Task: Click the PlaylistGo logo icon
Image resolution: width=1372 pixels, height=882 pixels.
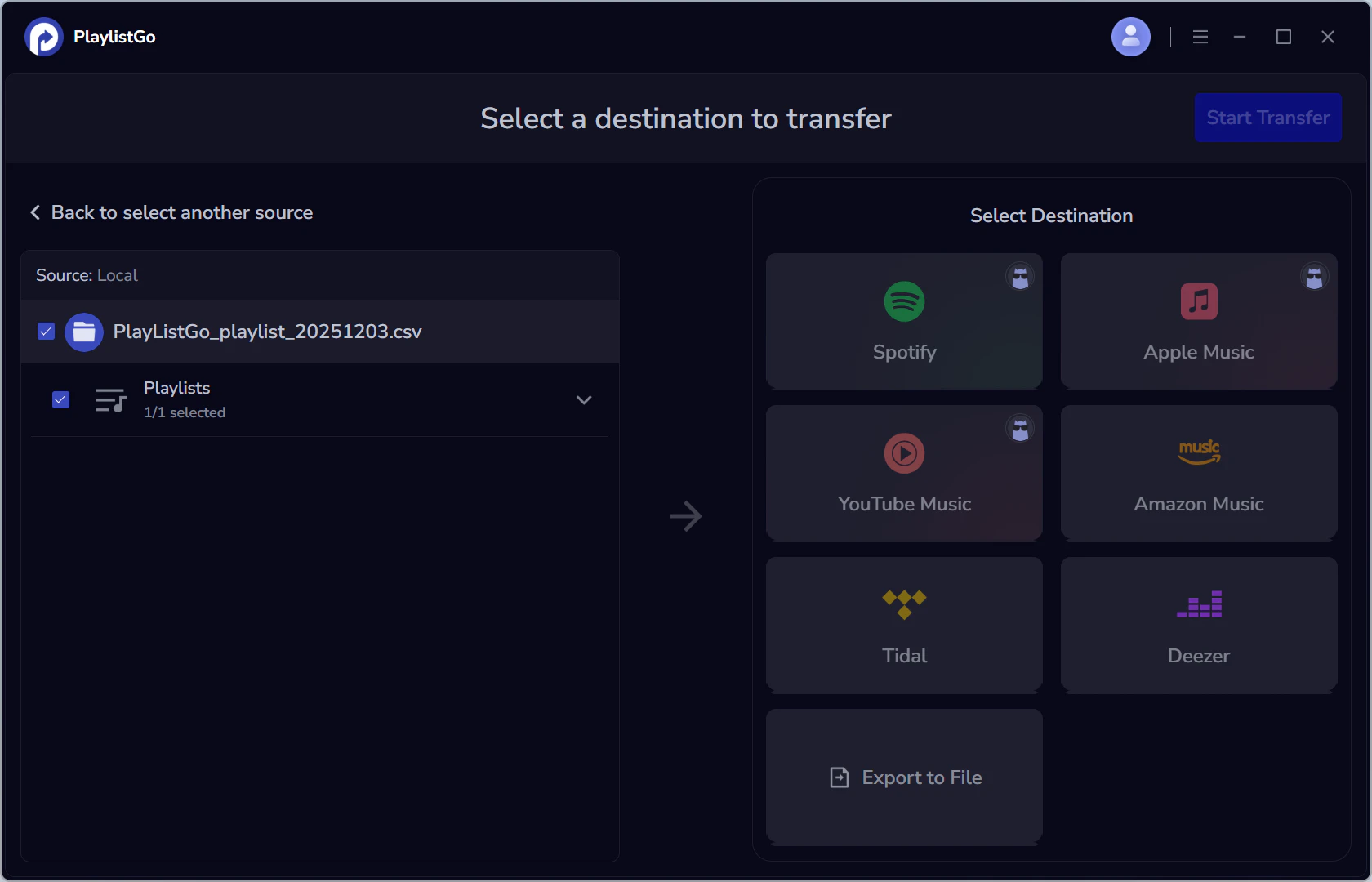Action: pos(42,36)
